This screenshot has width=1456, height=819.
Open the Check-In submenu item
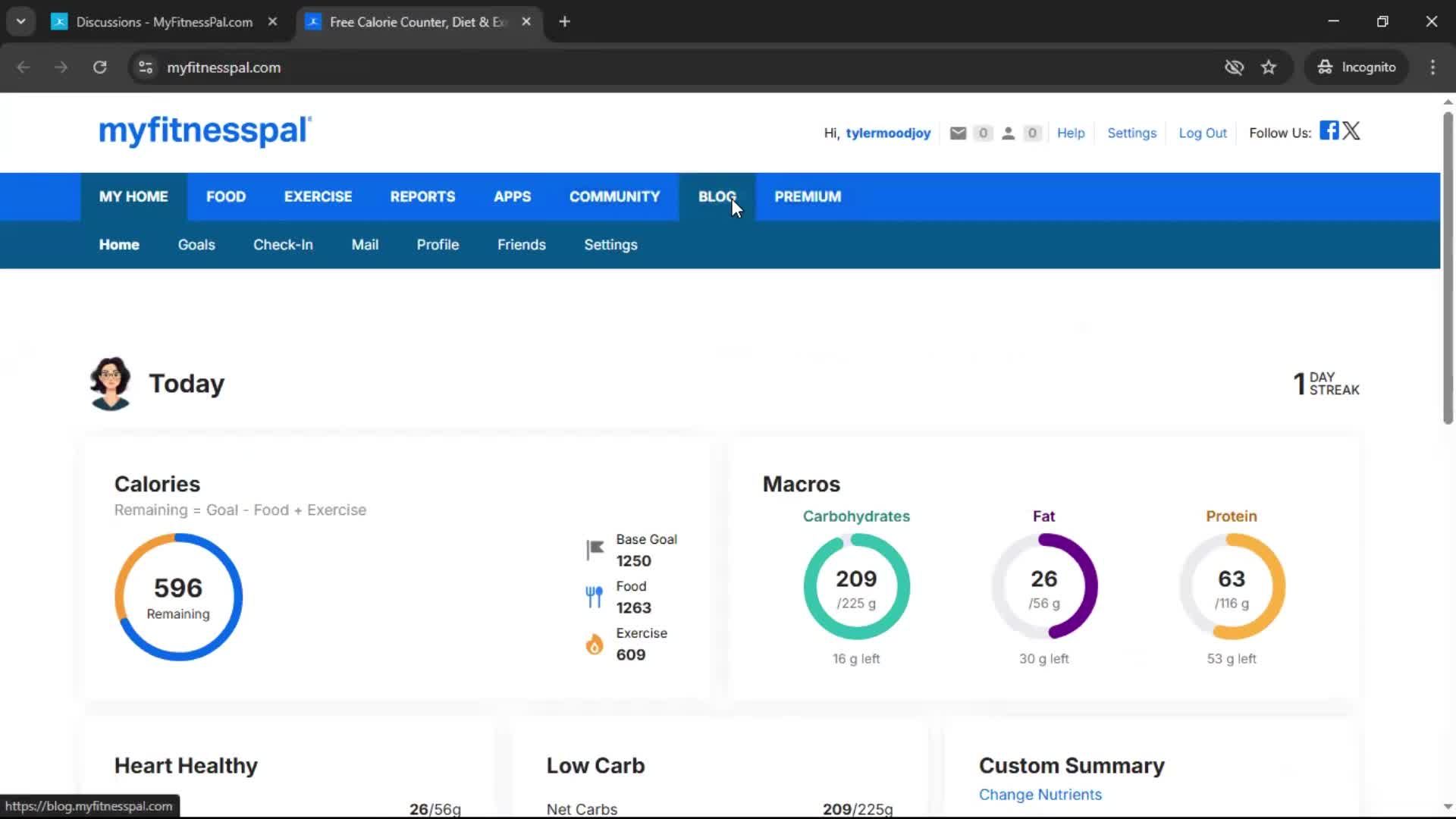(x=283, y=245)
